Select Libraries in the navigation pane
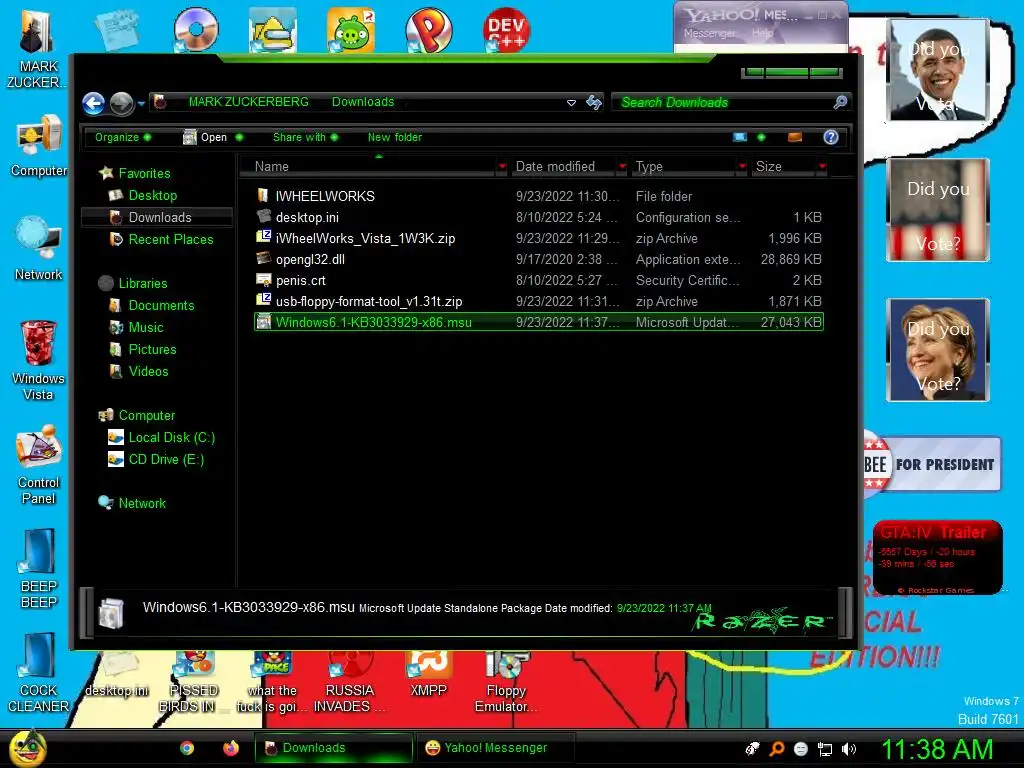 133,283
